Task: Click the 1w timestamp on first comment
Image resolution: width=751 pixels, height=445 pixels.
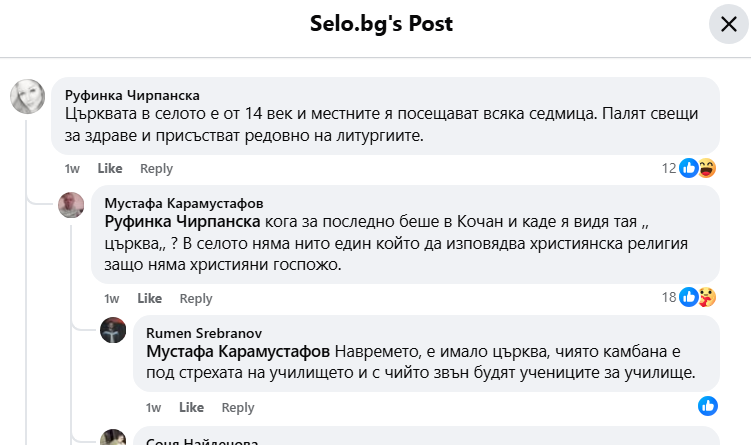Action: [x=72, y=168]
